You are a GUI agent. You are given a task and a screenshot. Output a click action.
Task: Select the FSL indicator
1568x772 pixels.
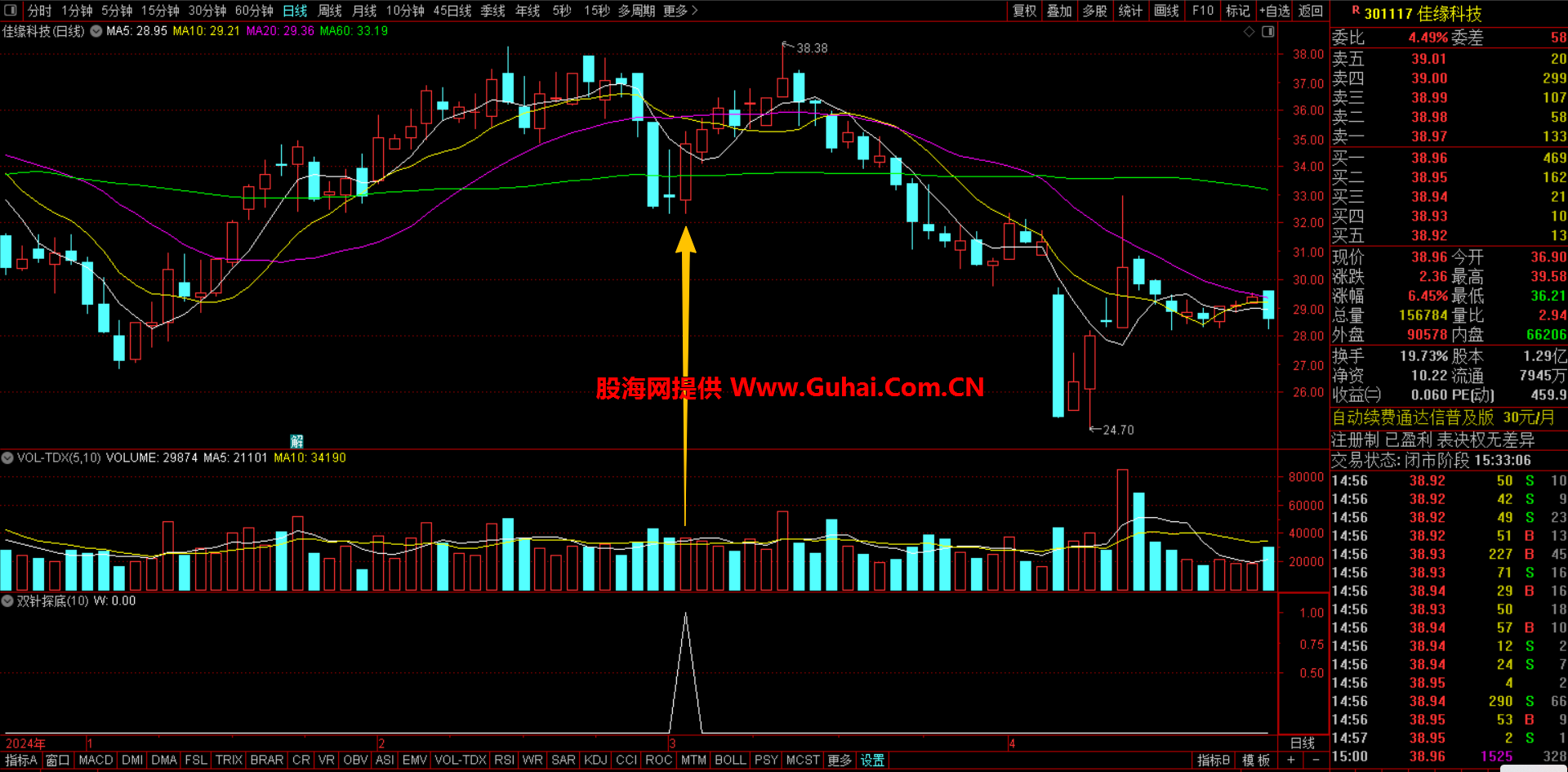pyautogui.click(x=196, y=761)
